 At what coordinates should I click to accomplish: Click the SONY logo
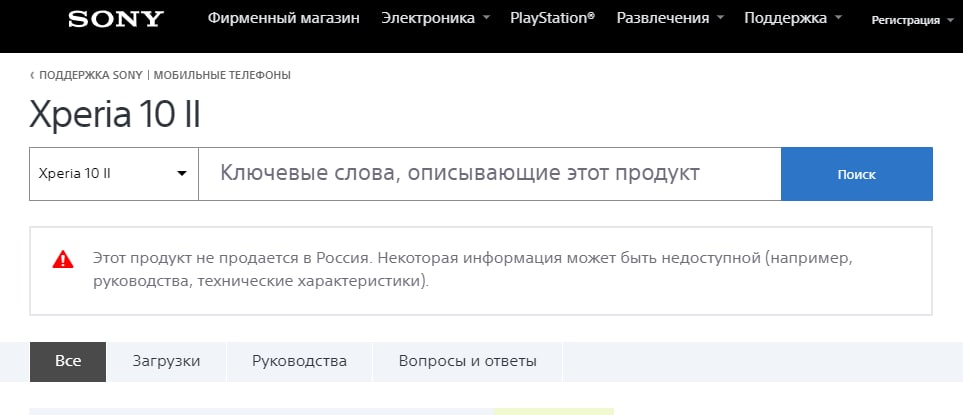coord(116,19)
